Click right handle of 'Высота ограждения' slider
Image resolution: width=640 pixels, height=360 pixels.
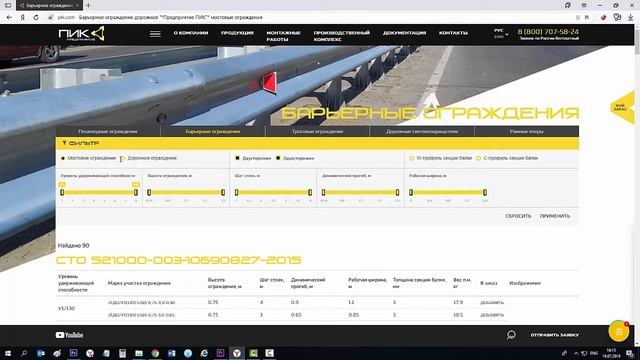[223, 192]
